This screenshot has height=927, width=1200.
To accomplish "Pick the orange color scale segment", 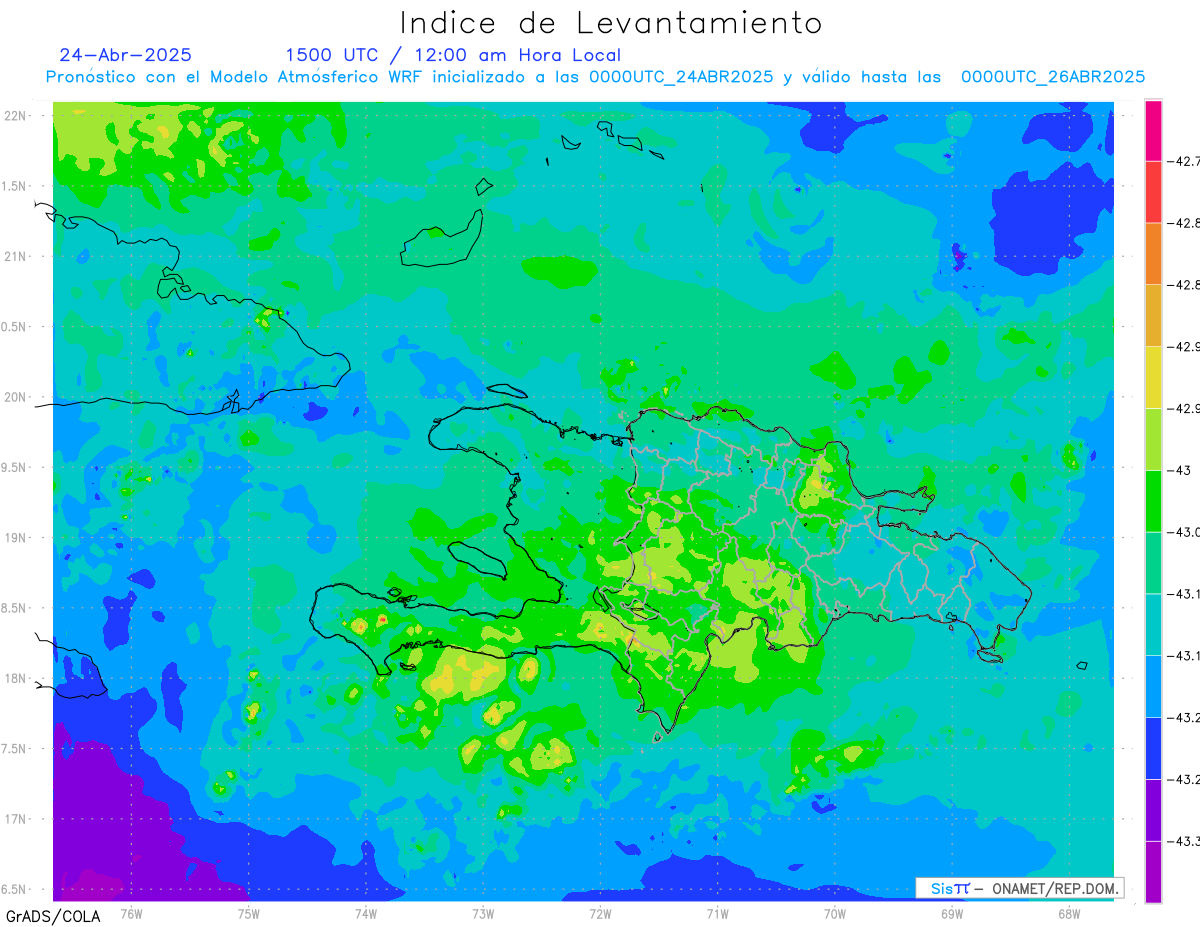I will click(1153, 254).
